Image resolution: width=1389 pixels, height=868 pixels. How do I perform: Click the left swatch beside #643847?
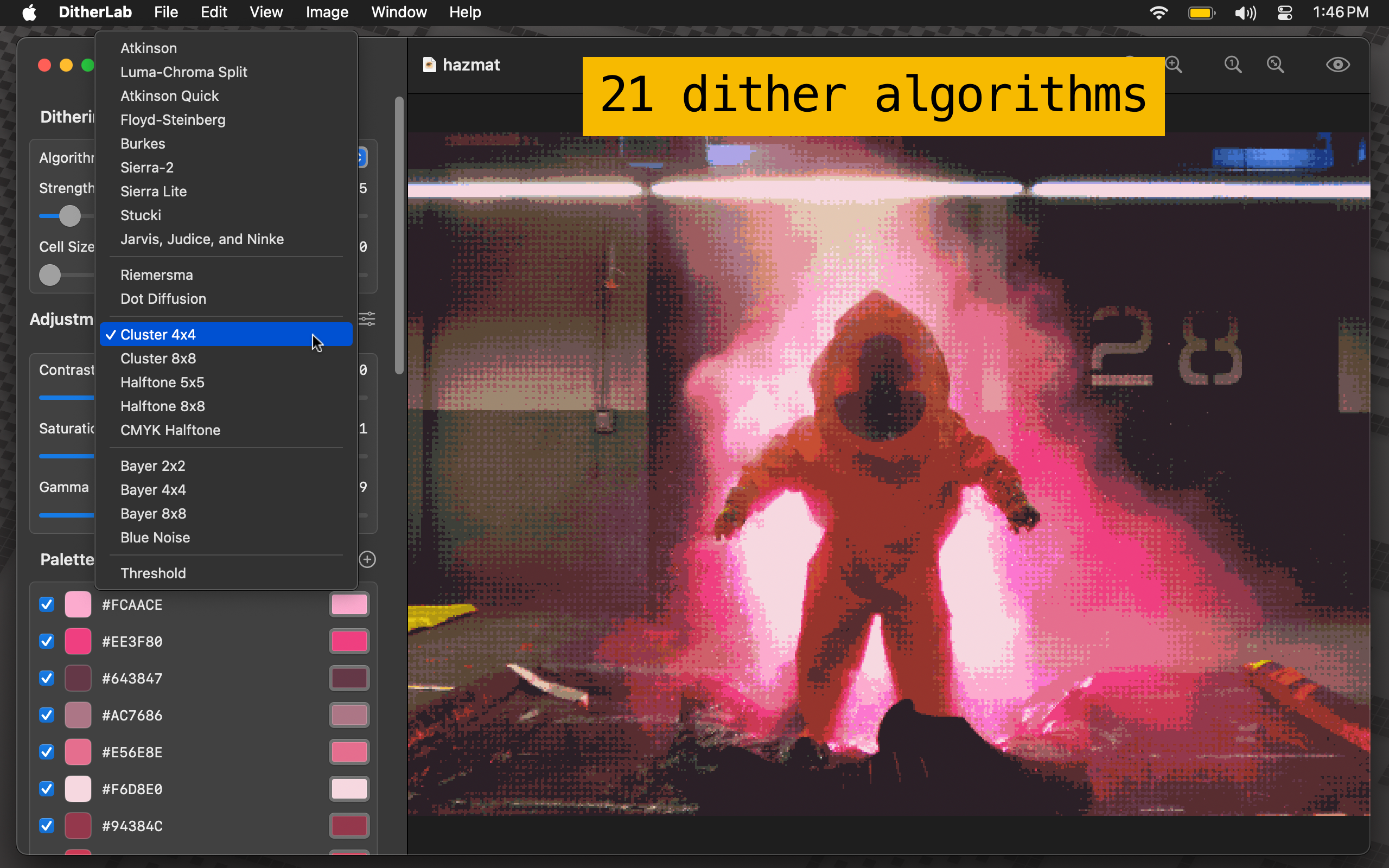point(78,678)
